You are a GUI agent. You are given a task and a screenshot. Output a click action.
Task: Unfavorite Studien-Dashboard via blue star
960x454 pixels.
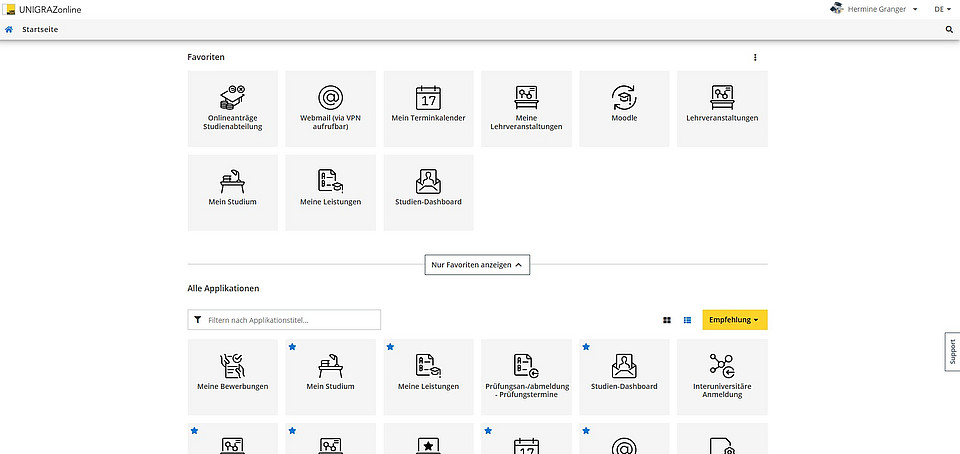click(586, 347)
